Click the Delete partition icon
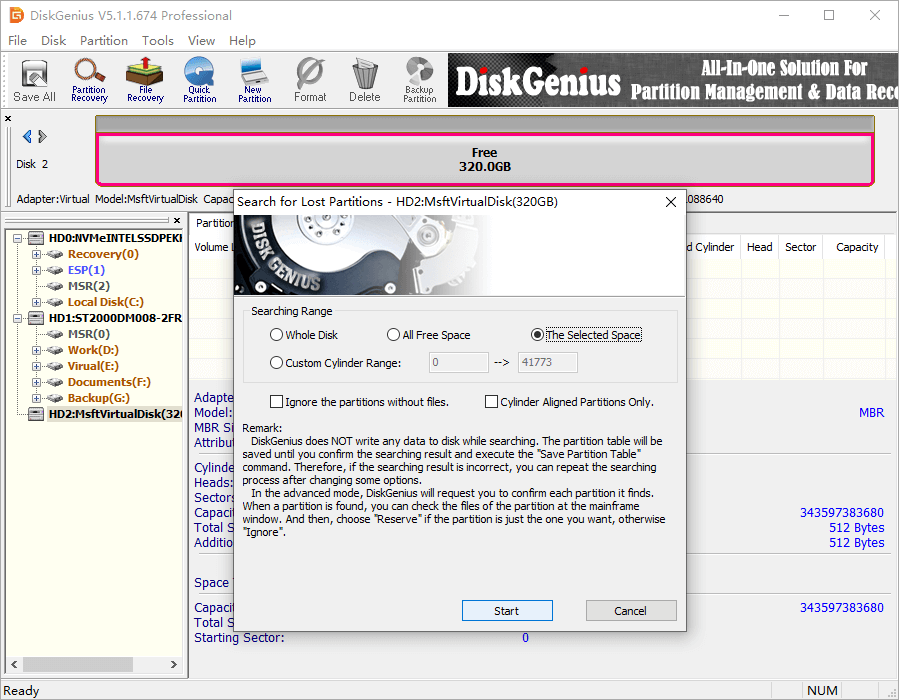899x700 pixels. point(364,80)
